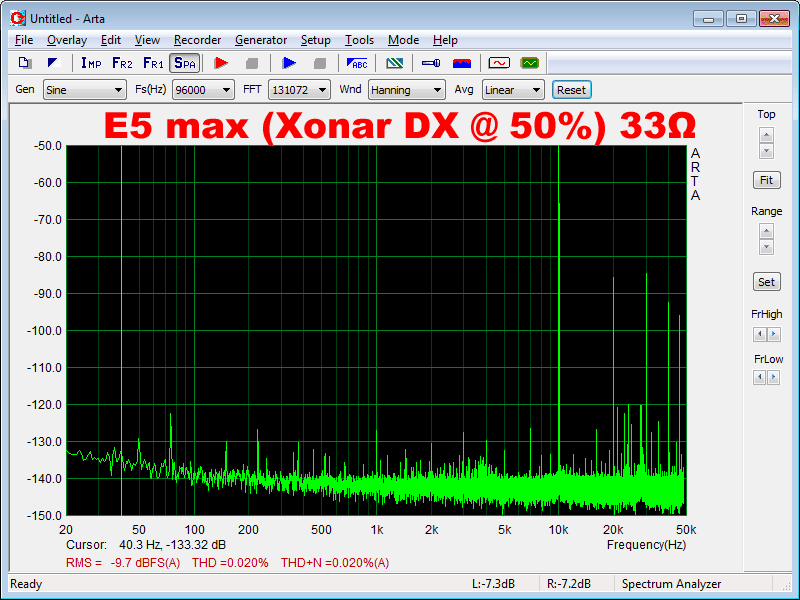
Task: Click the Spectrum Analyzer status bar text
Action: click(671, 584)
